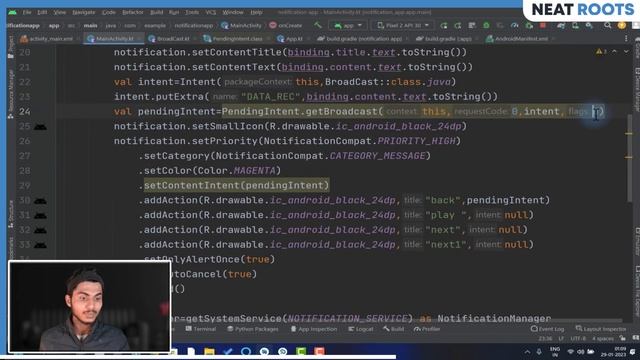Open the File menu
Screen dimensions: 640x360
(x=27, y=12)
